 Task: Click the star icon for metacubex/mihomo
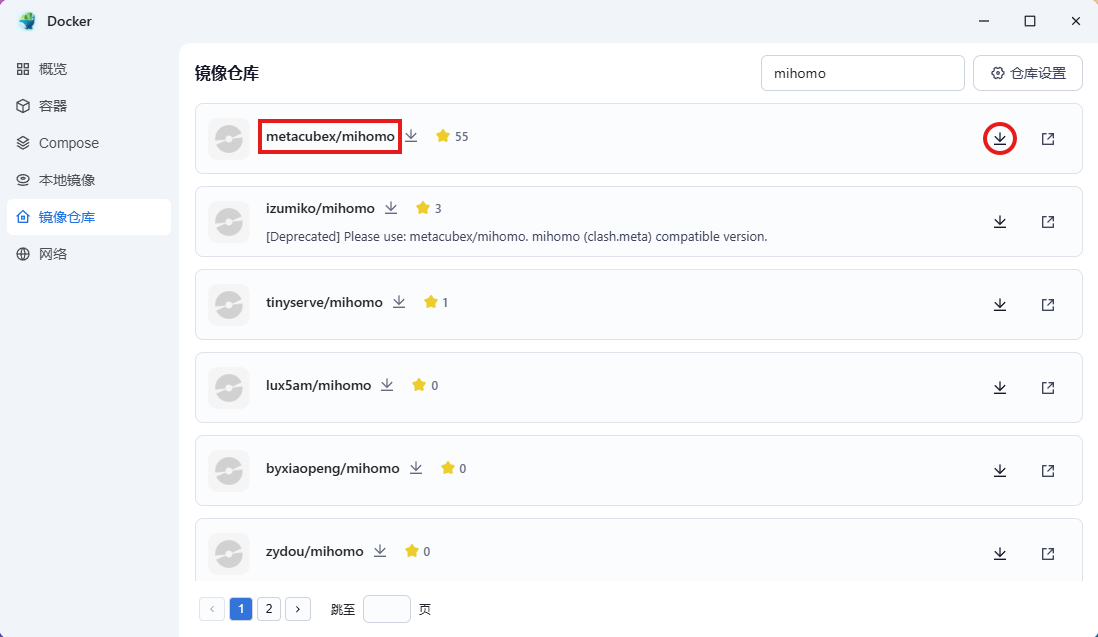point(443,136)
